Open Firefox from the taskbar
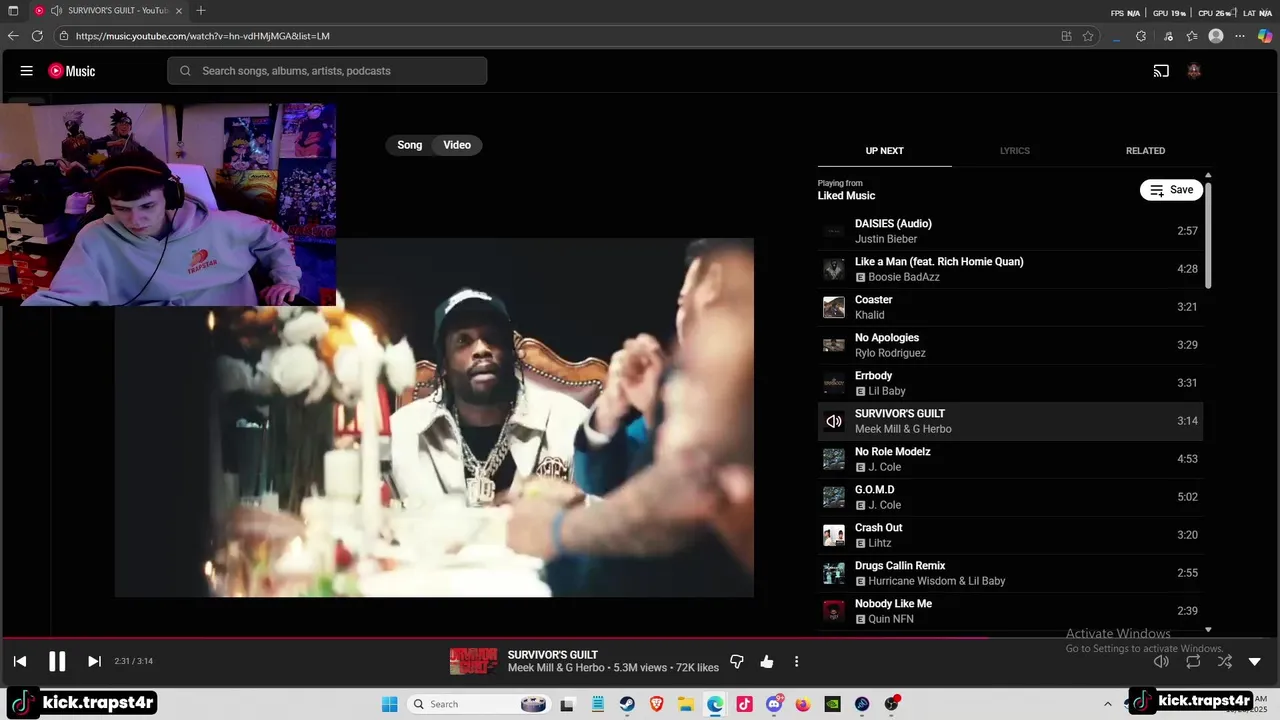1280x720 pixels. pyautogui.click(x=803, y=704)
